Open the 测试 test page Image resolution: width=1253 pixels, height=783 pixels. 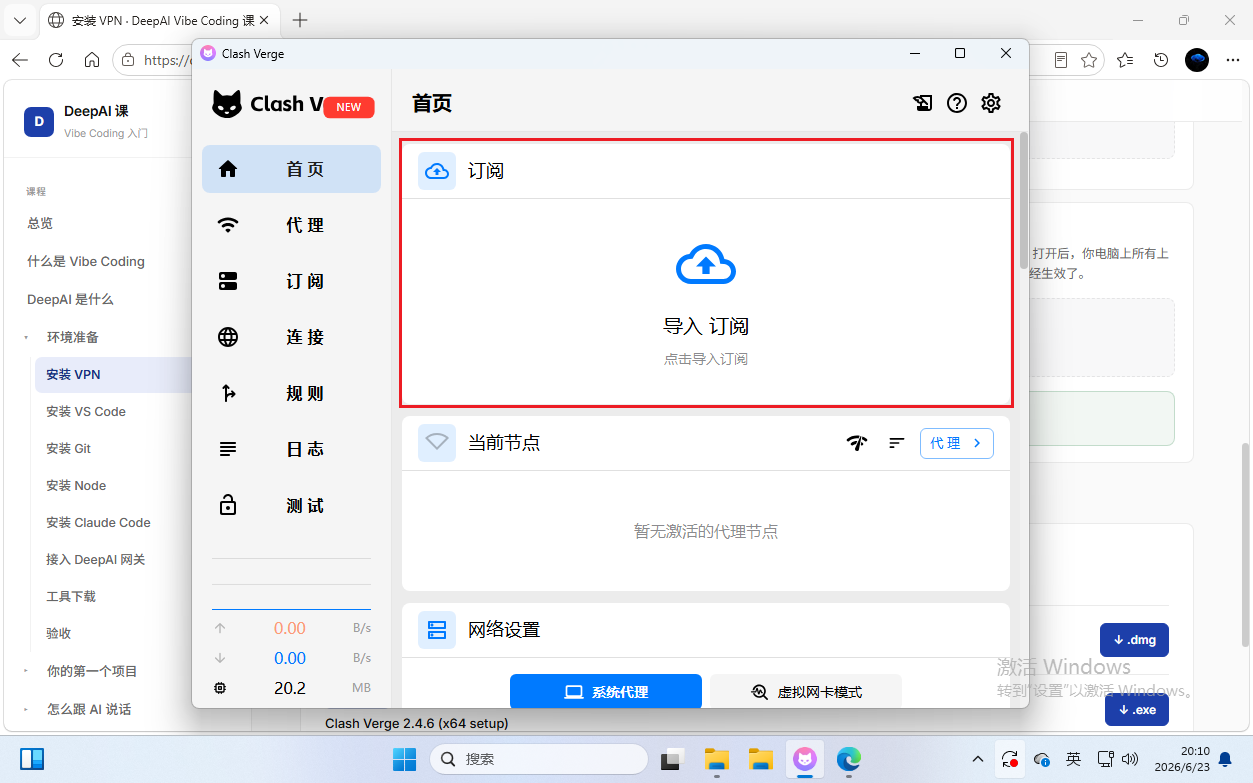(x=291, y=505)
